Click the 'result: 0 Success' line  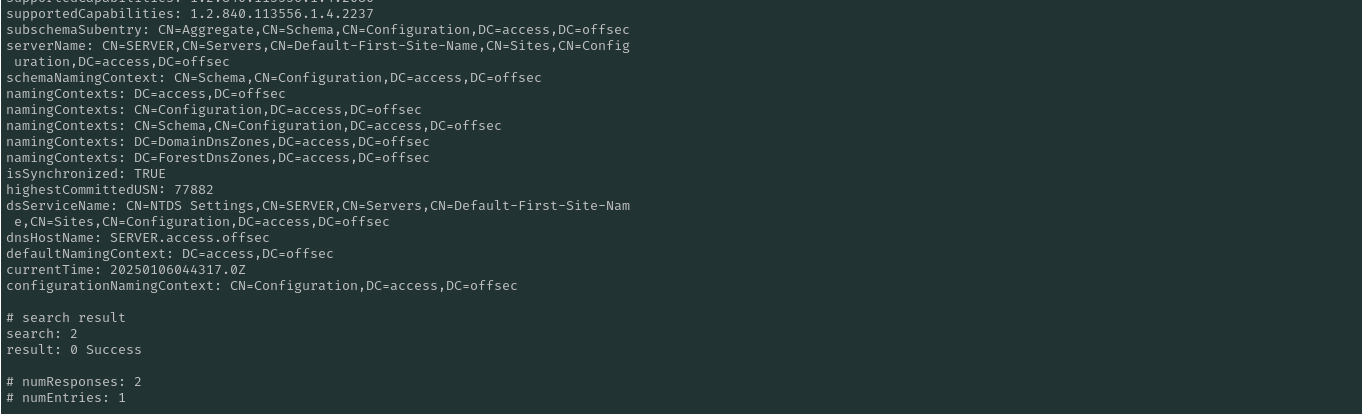[73, 350]
